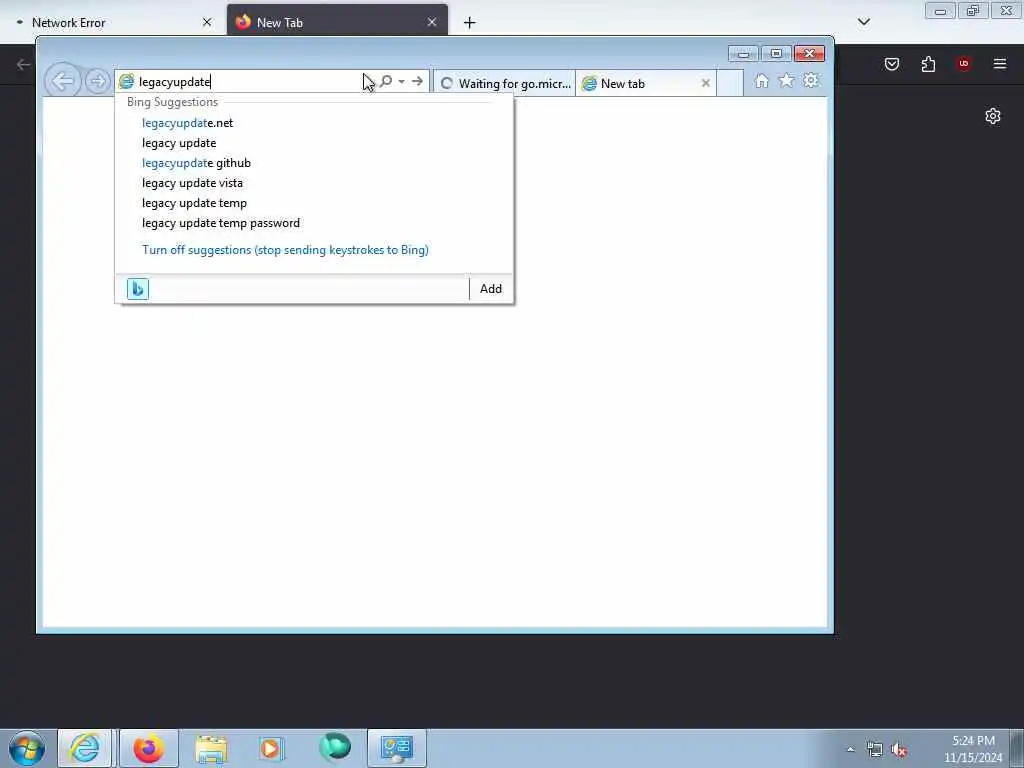
Task: Select the Bing search provider icon
Action: [138, 289]
